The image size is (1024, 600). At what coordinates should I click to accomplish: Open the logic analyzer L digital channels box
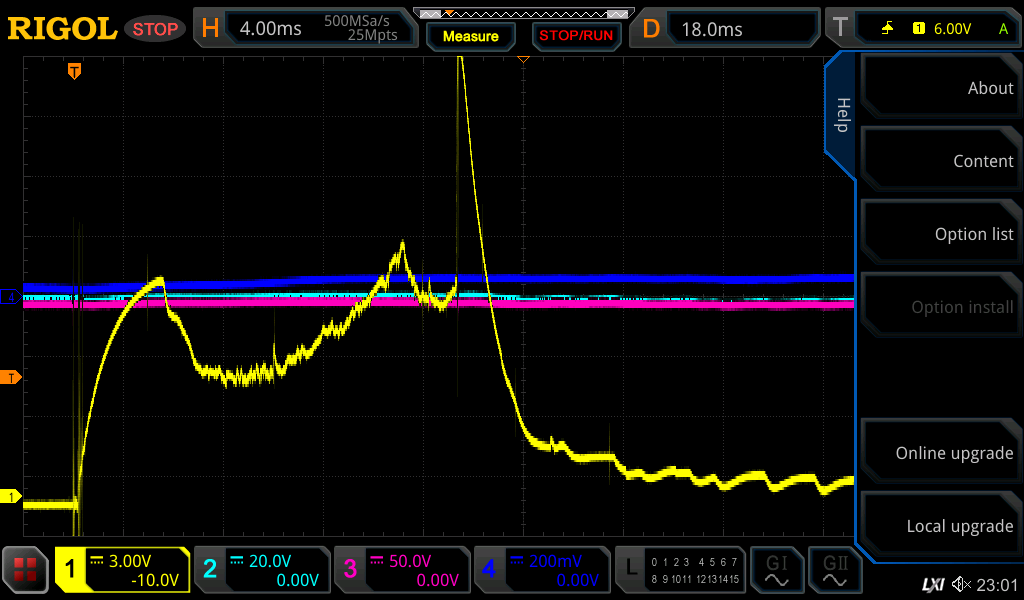click(682, 570)
